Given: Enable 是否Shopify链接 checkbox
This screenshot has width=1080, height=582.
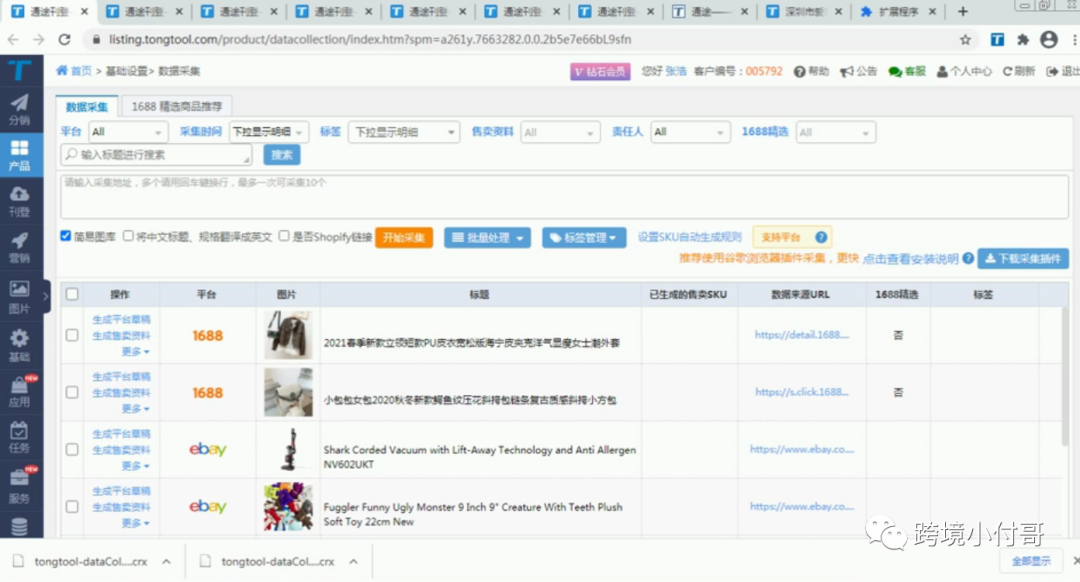Looking at the screenshot, I should [284, 237].
